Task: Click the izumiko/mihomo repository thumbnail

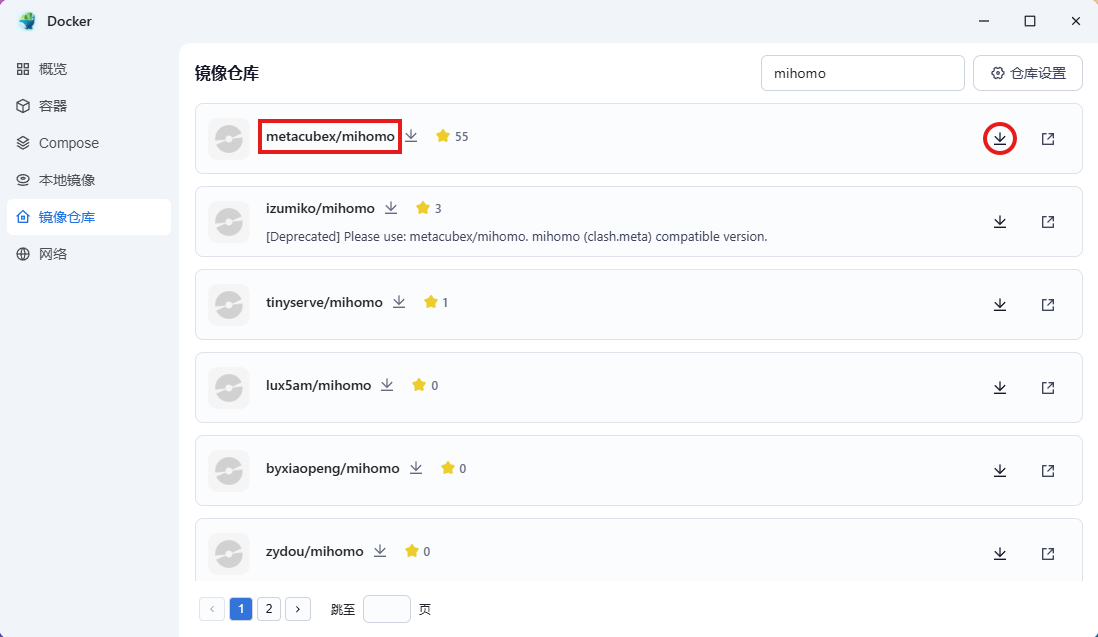Action: pos(229,222)
